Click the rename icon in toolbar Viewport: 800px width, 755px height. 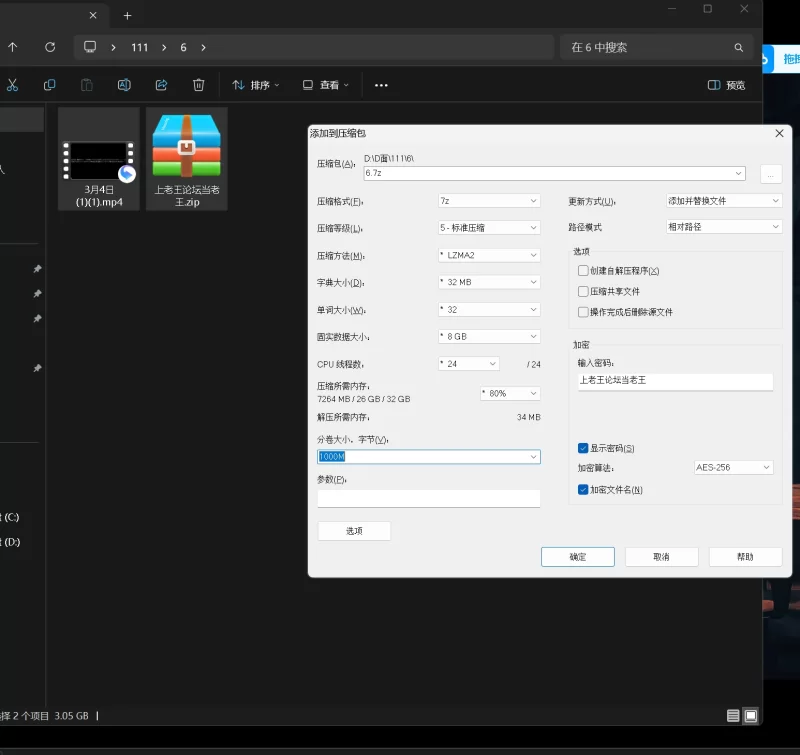[124, 85]
